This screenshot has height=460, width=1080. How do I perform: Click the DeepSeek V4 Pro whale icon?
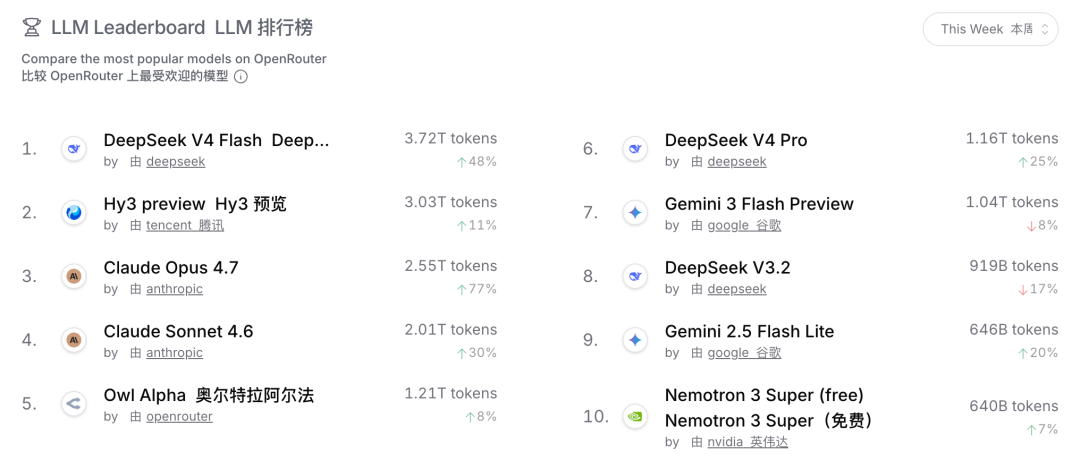tap(634, 149)
